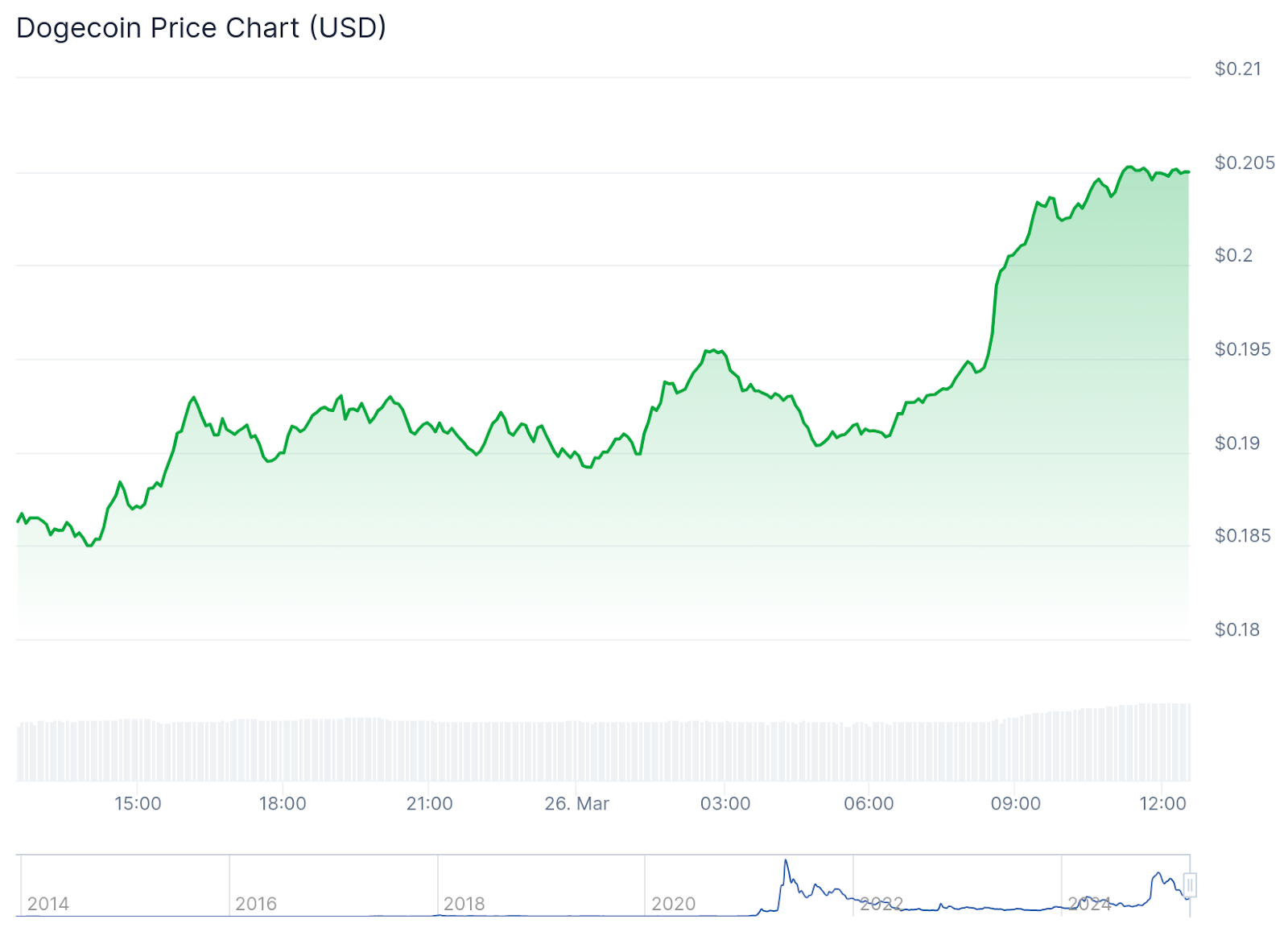The height and width of the screenshot is (940, 1288).
Task: Click the 09:00 time axis label
Action: pos(1015,803)
